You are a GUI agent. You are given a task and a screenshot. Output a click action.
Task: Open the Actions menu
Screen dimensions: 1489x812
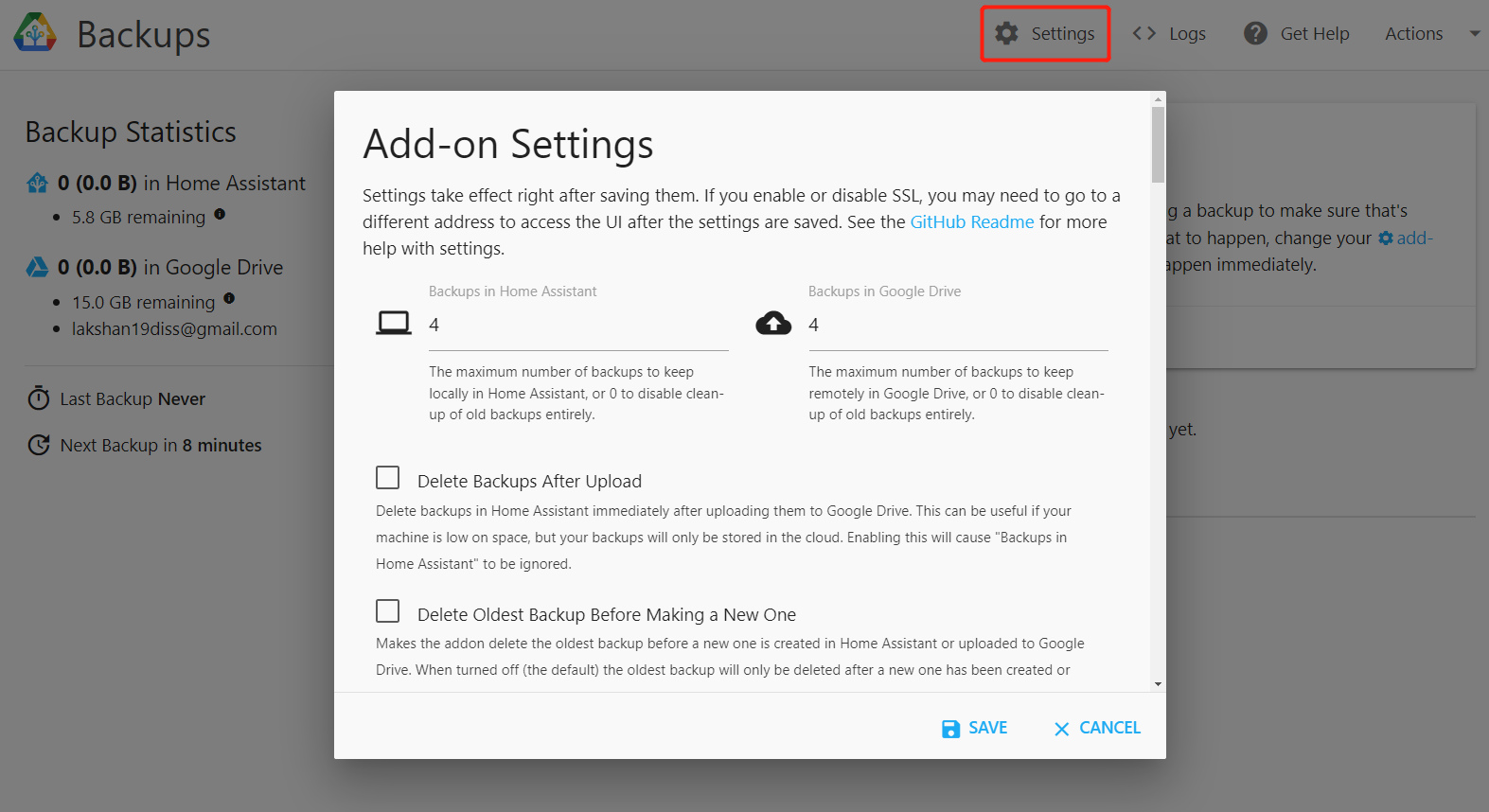tap(1414, 33)
